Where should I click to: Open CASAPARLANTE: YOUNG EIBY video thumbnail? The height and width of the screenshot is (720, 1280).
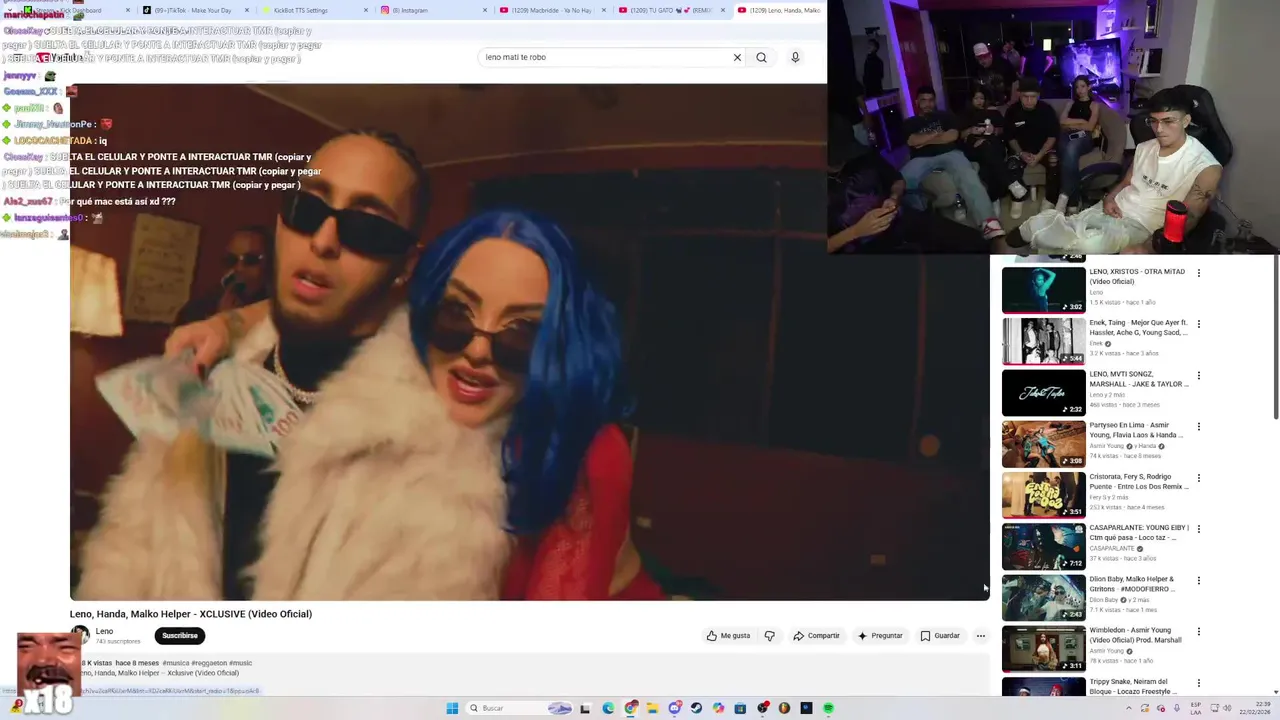[x=1043, y=546]
